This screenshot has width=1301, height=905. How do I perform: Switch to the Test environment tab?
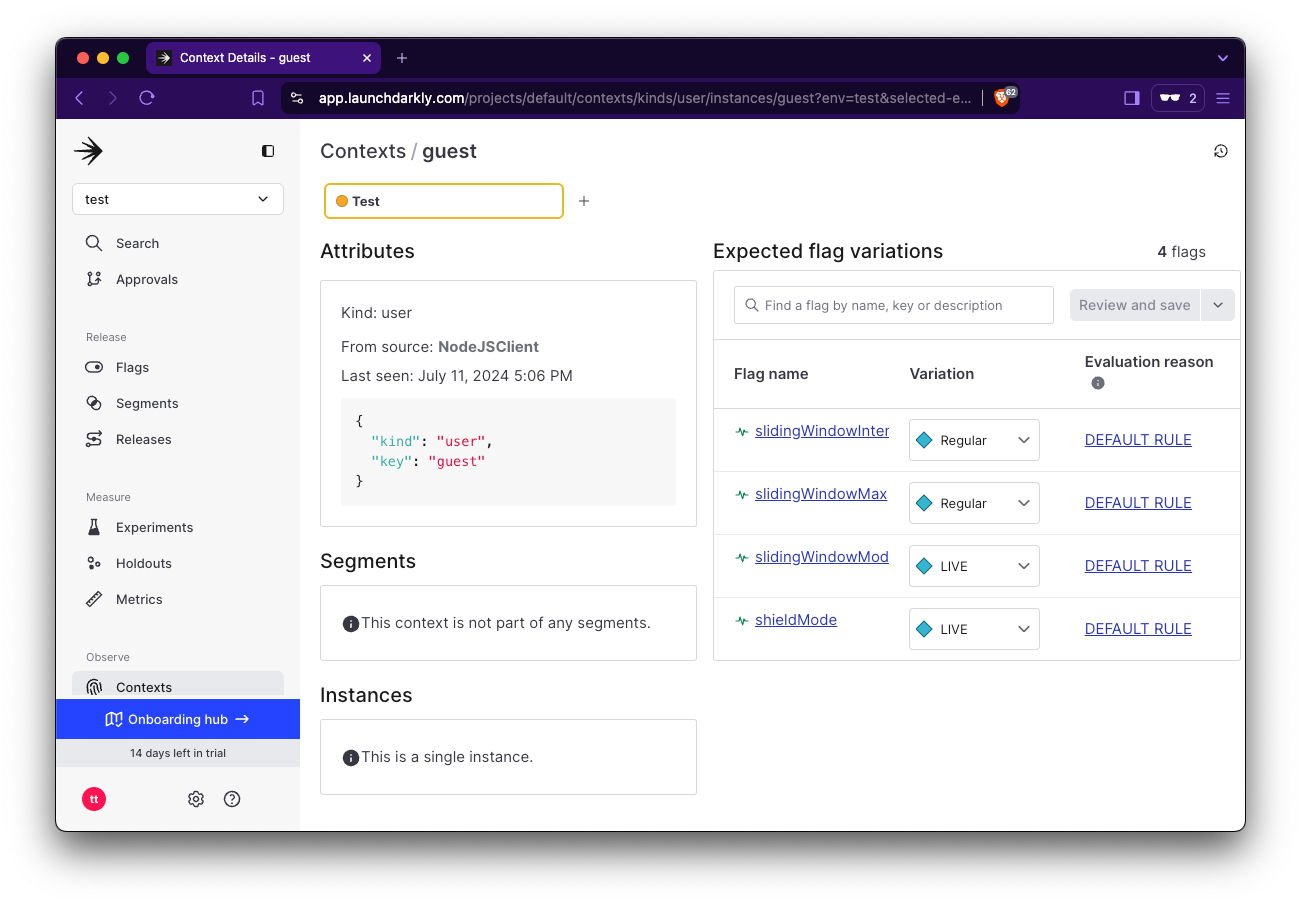pos(443,201)
